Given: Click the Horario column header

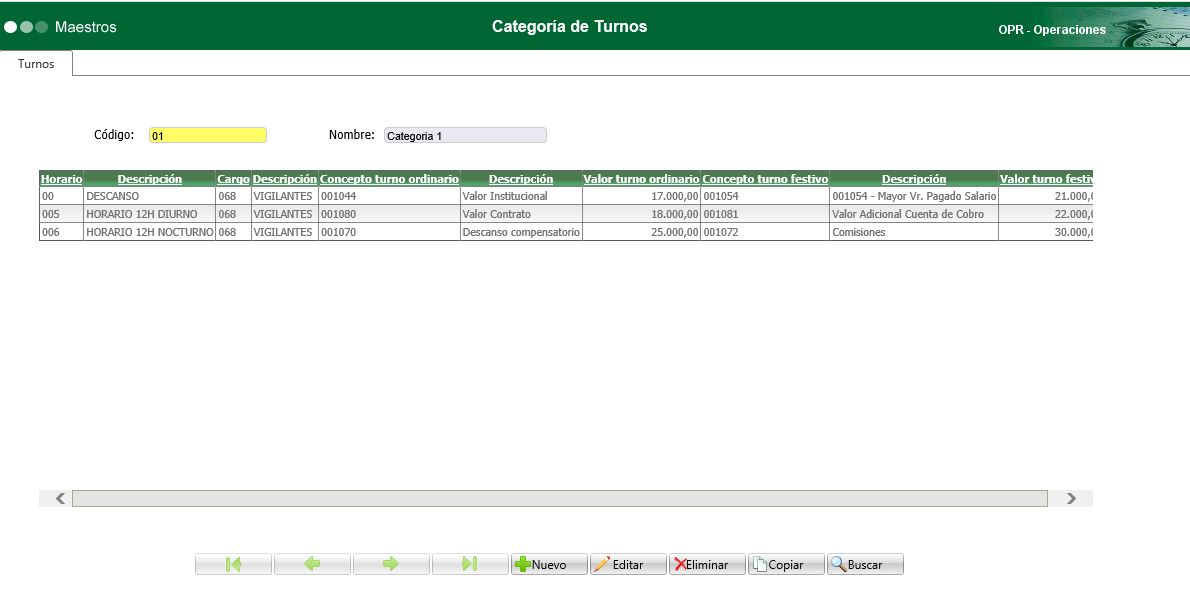Looking at the screenshot, I should coord(60,179).
